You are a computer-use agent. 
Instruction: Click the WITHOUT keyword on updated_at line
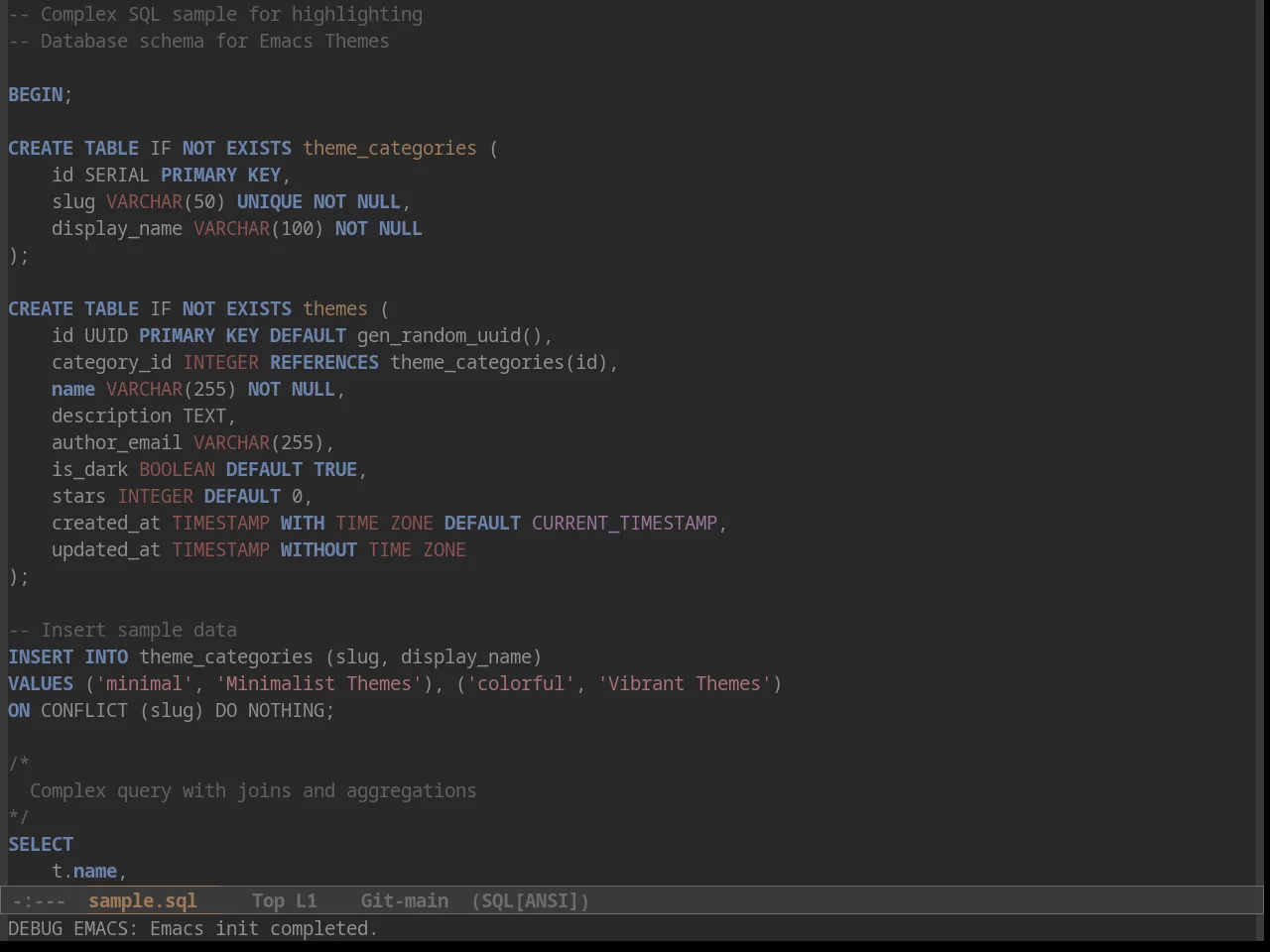click(x=318, y=549)
